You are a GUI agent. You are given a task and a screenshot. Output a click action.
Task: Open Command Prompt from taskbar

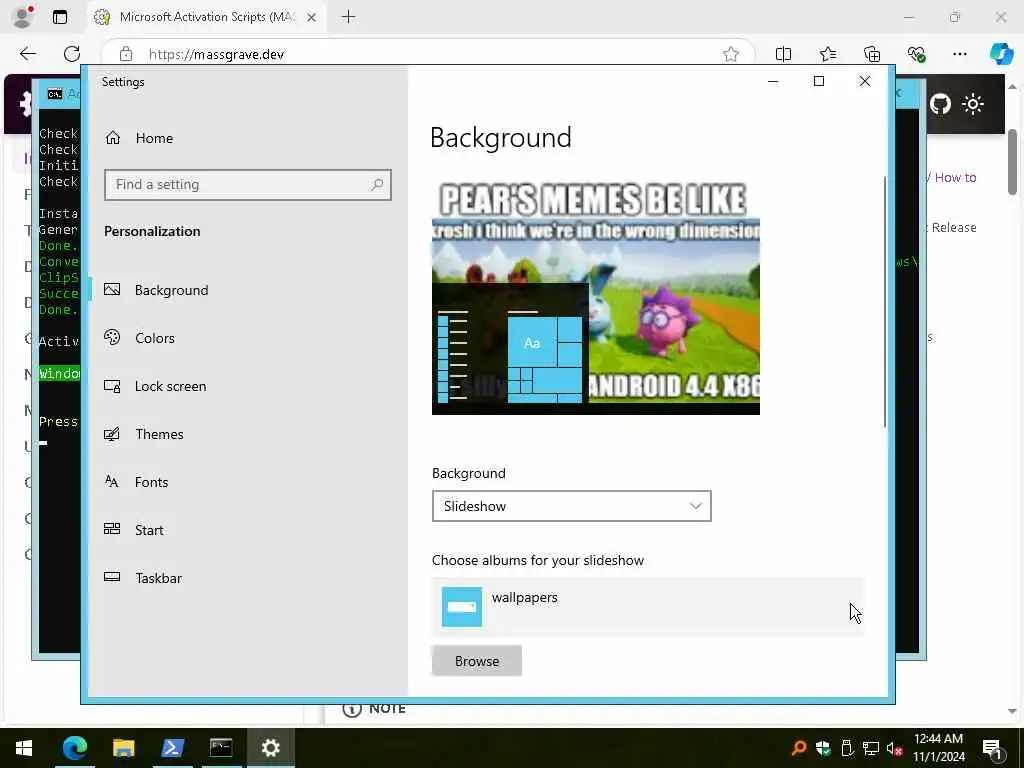[x=221, y=748]
